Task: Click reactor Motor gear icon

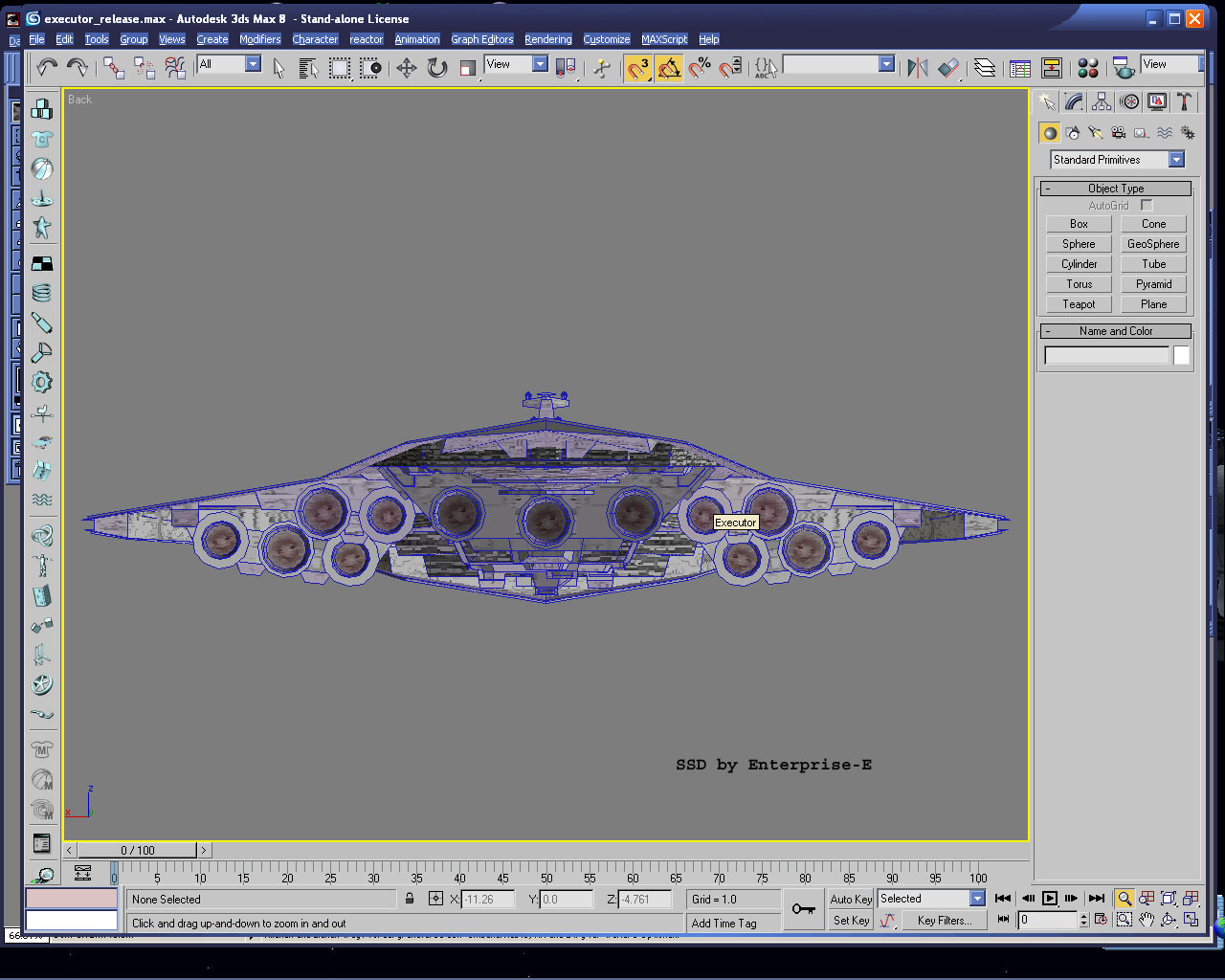Action: click(42, 382)
